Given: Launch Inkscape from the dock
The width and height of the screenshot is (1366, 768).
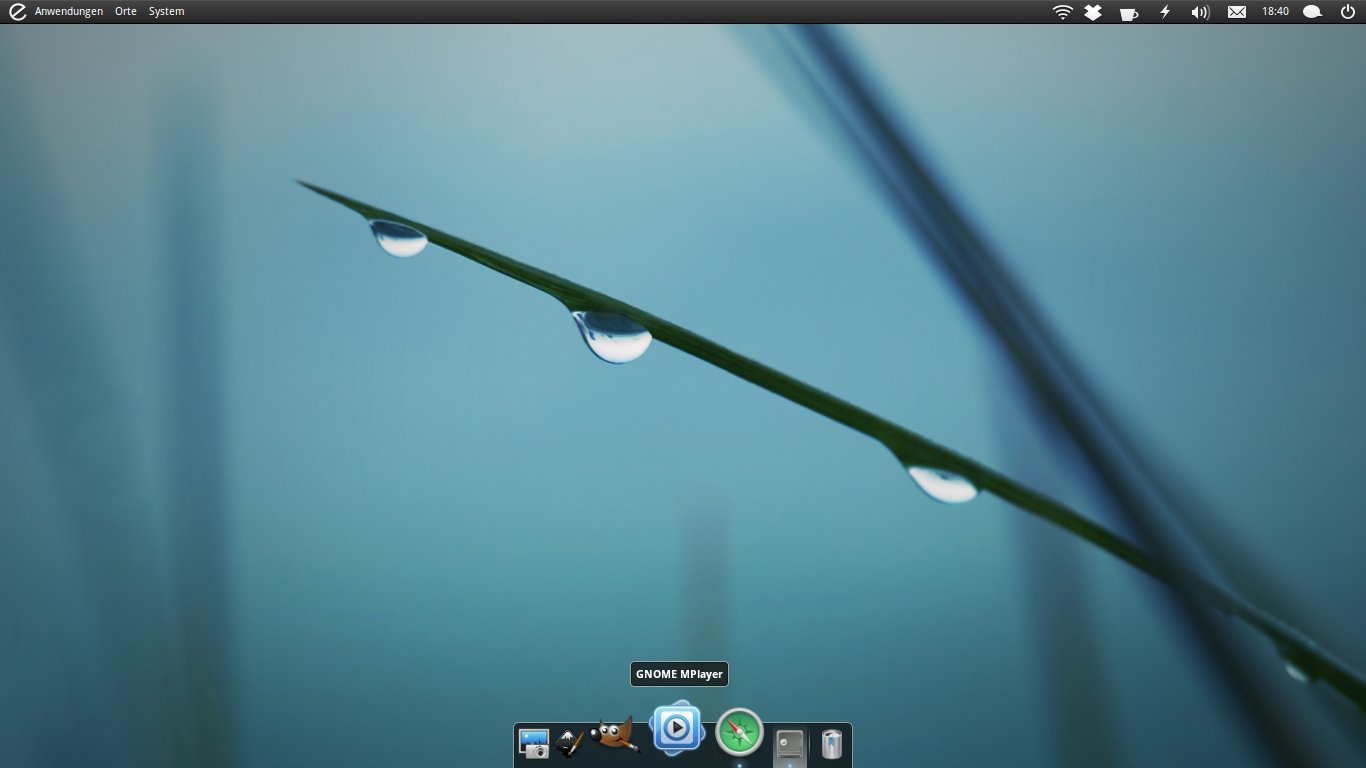Looking at the screenshot, I should point(569,744).
